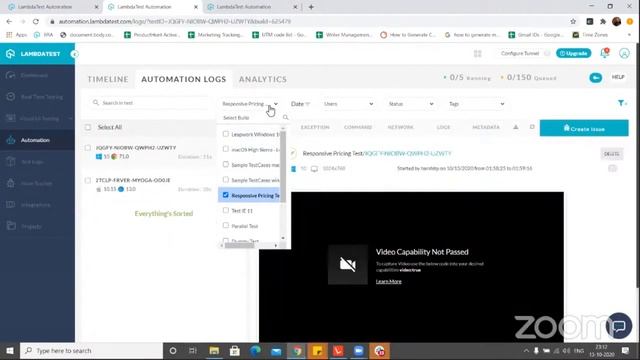The width and height of the screenshot is (640, 360).
Task: Check the Leapwork Windows build checkbox
Action: (226, 134)
